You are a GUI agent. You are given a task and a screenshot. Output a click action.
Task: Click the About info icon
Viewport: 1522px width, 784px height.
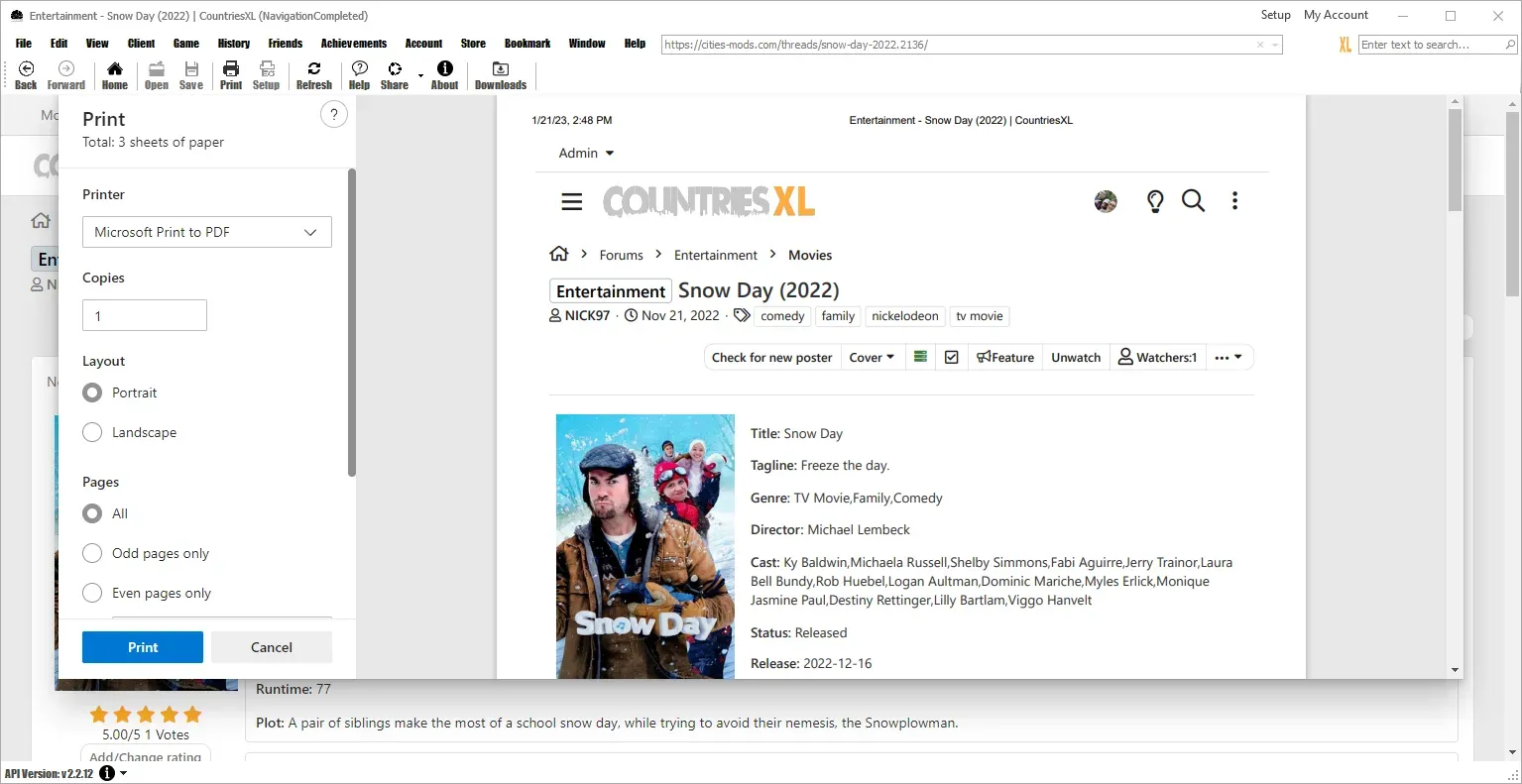coord(444,75)
